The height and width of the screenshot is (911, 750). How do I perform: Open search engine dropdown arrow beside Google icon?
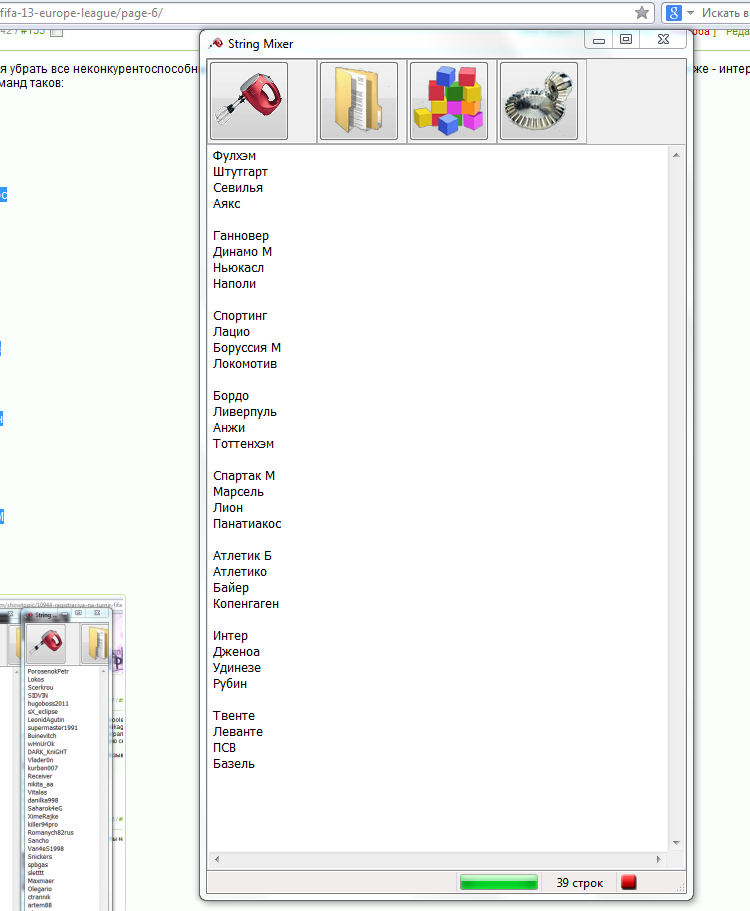690,13
